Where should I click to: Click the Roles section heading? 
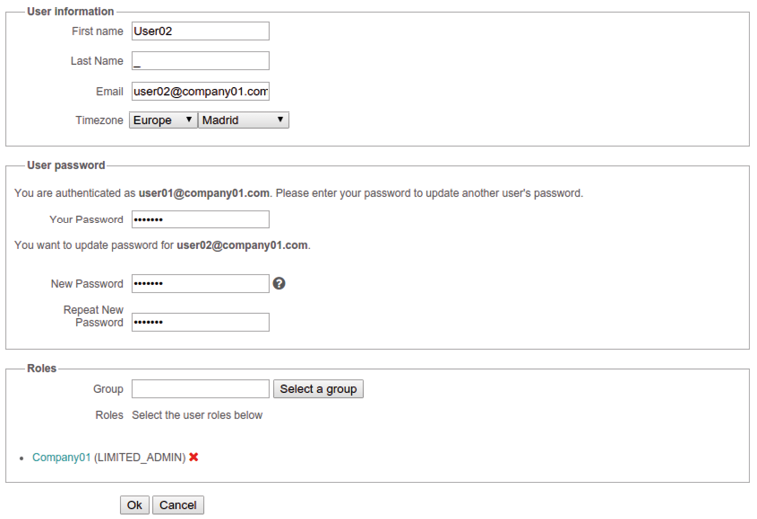(x=42, y=368)
